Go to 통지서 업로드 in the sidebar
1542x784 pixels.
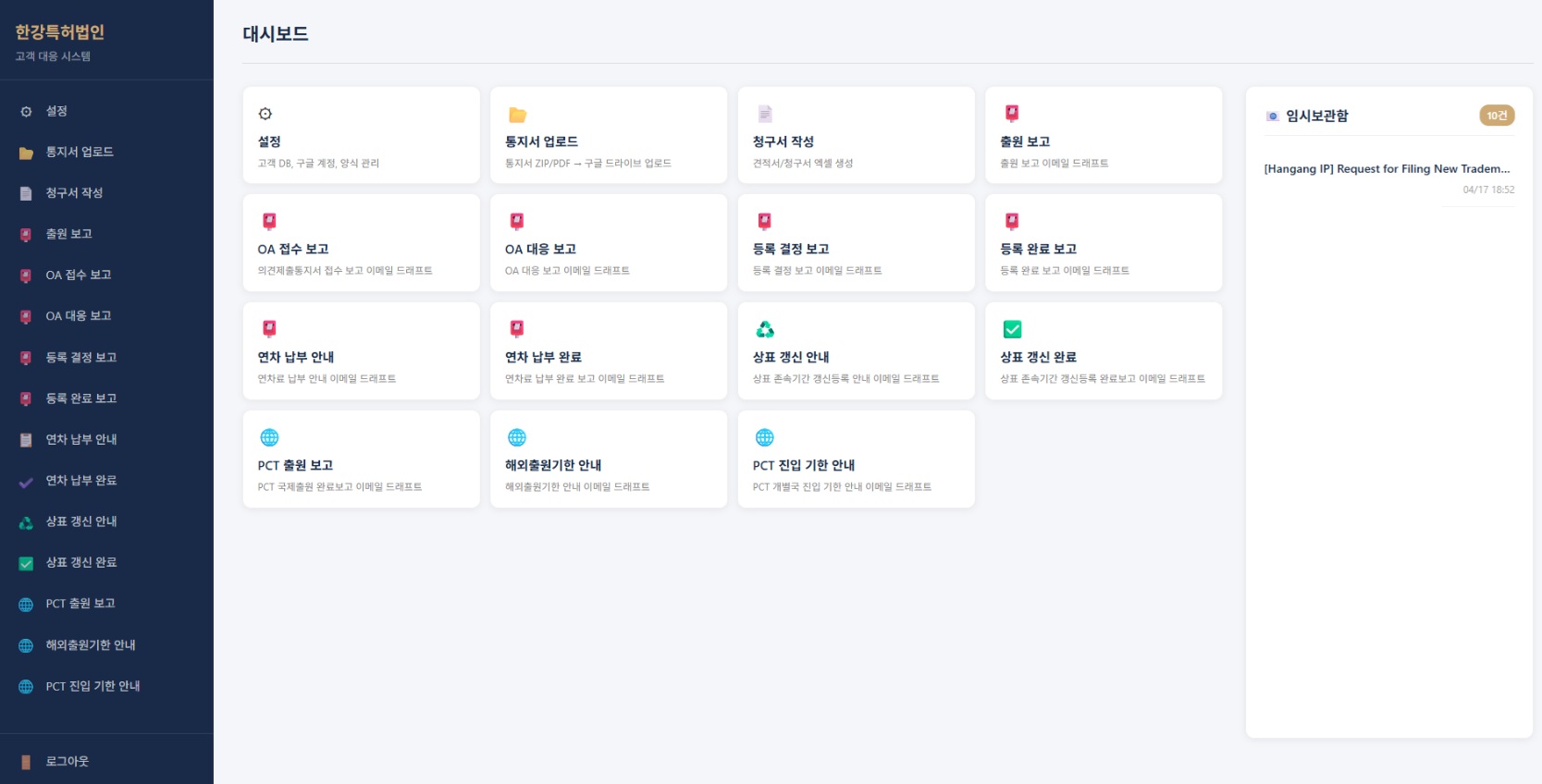[106, 152]
